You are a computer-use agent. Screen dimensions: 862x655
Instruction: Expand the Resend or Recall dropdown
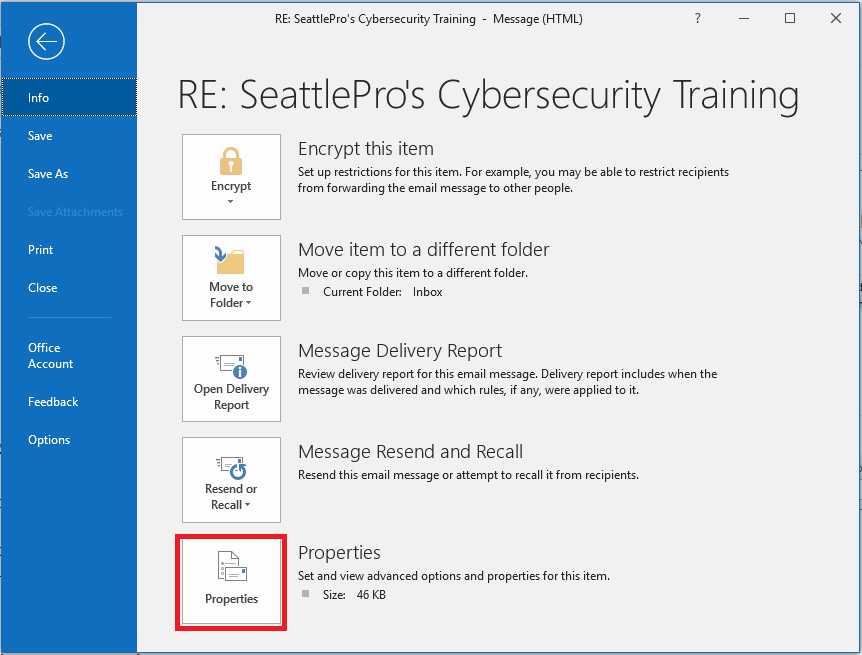pyautogui.click(x=231, y=480)
